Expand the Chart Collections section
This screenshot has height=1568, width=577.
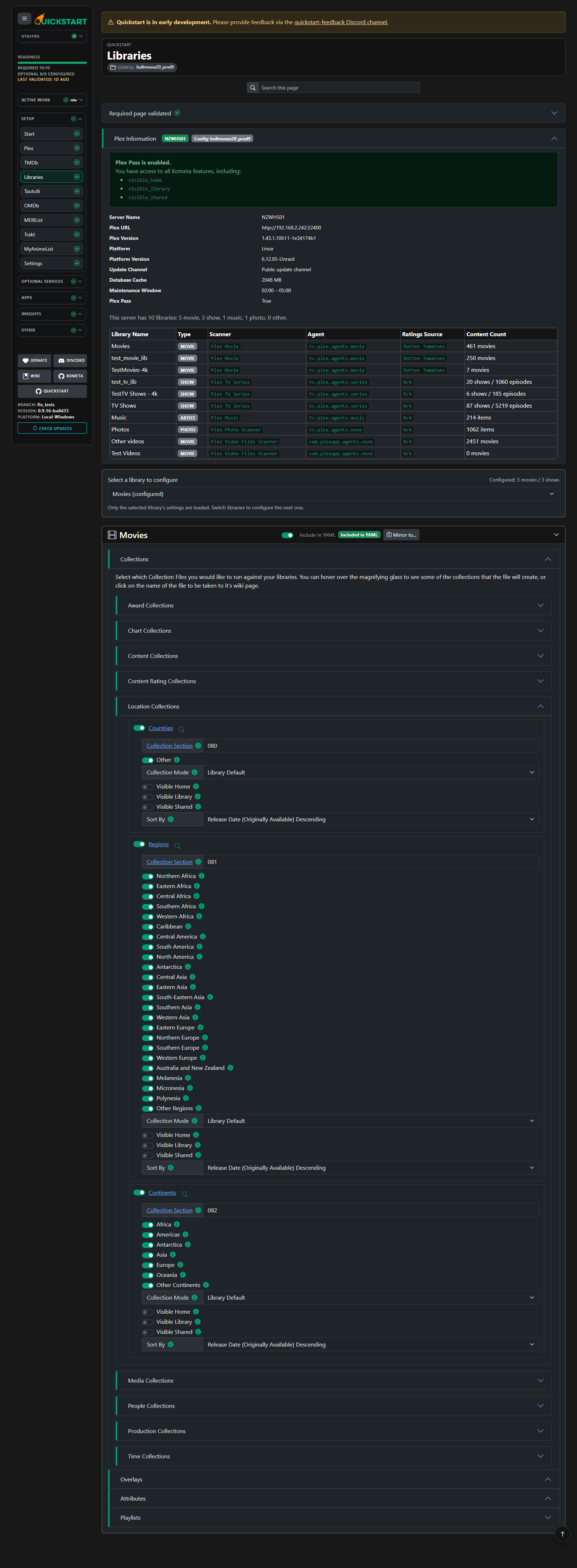pyautogui.click(x=334, y=631)
